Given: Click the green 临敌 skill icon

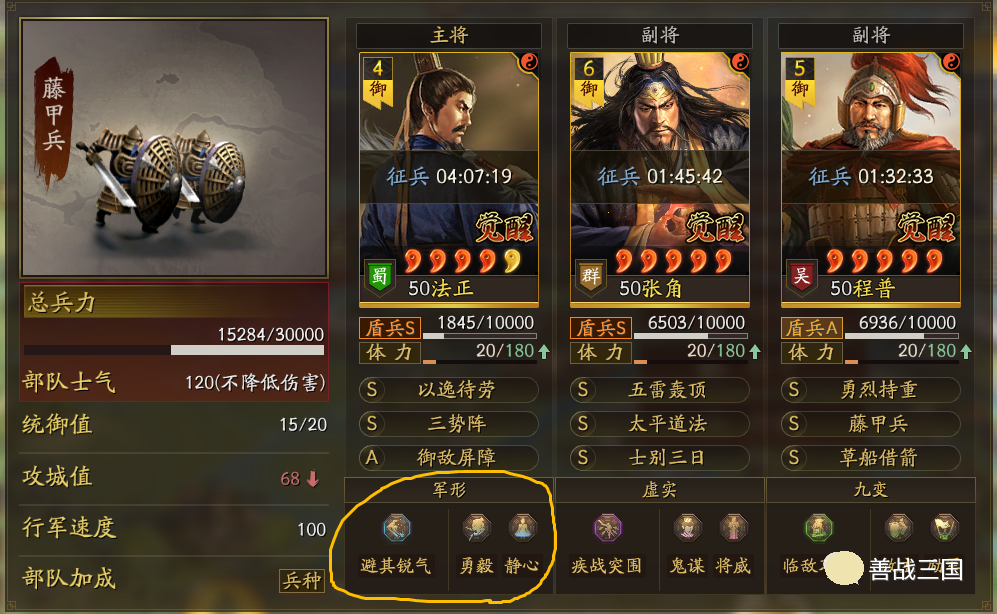Looking at the screenshot, I should pyautogui.click(x=818, y=528).
